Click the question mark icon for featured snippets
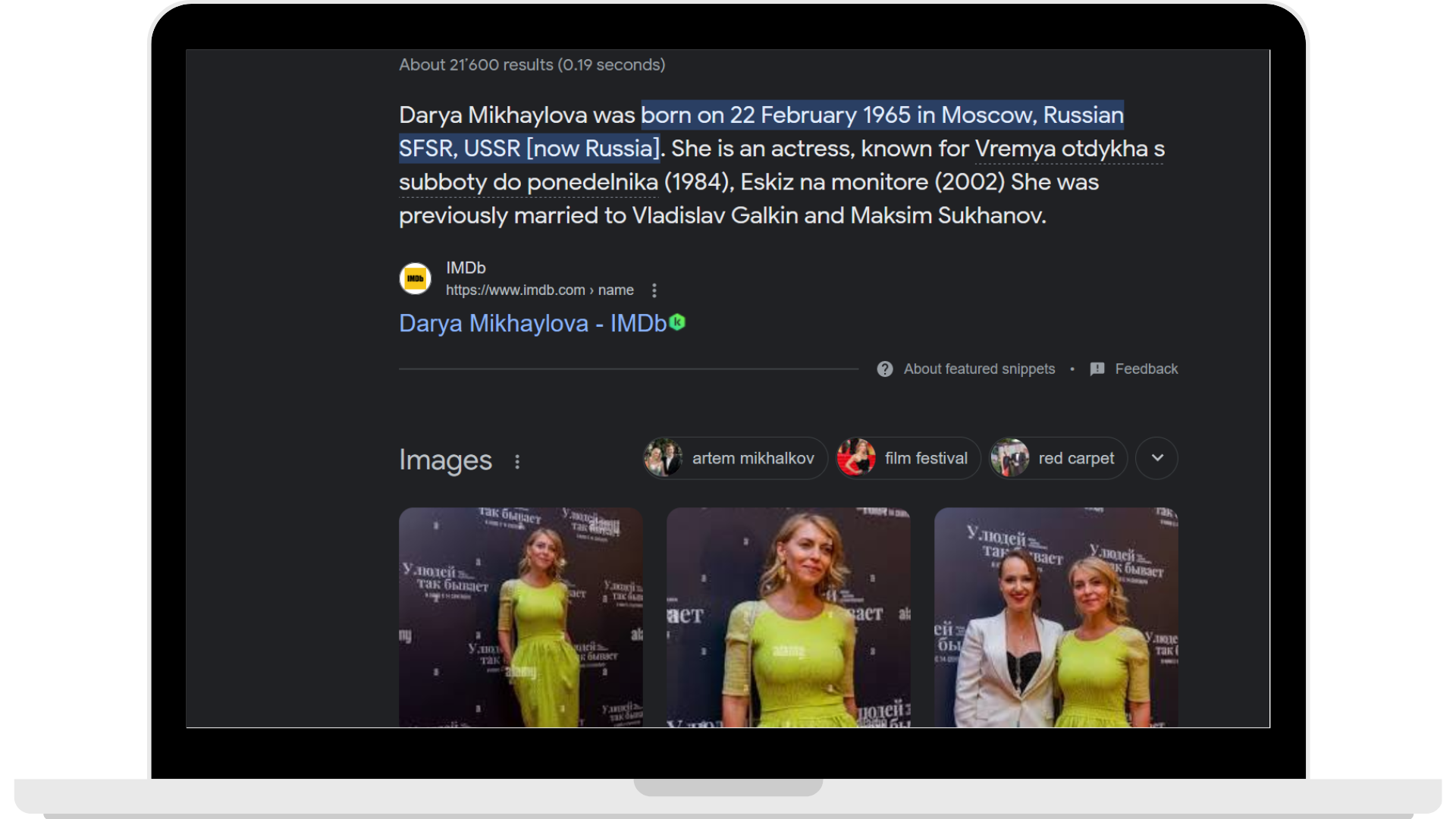 [884, 369]
